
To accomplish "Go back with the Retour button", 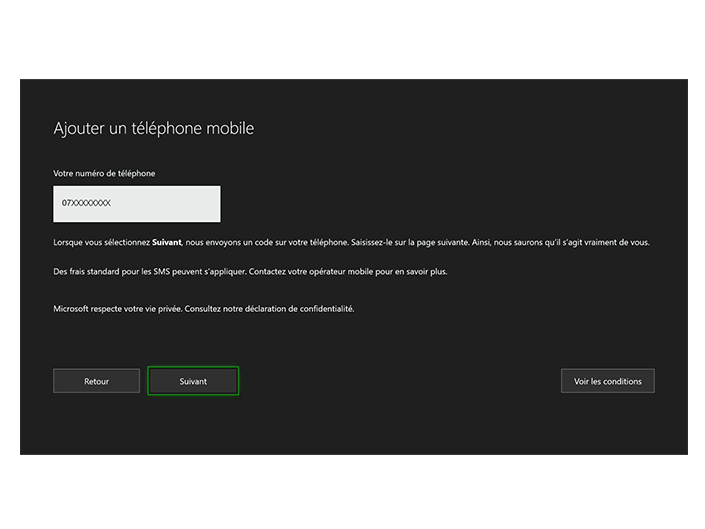I will 96,381.
